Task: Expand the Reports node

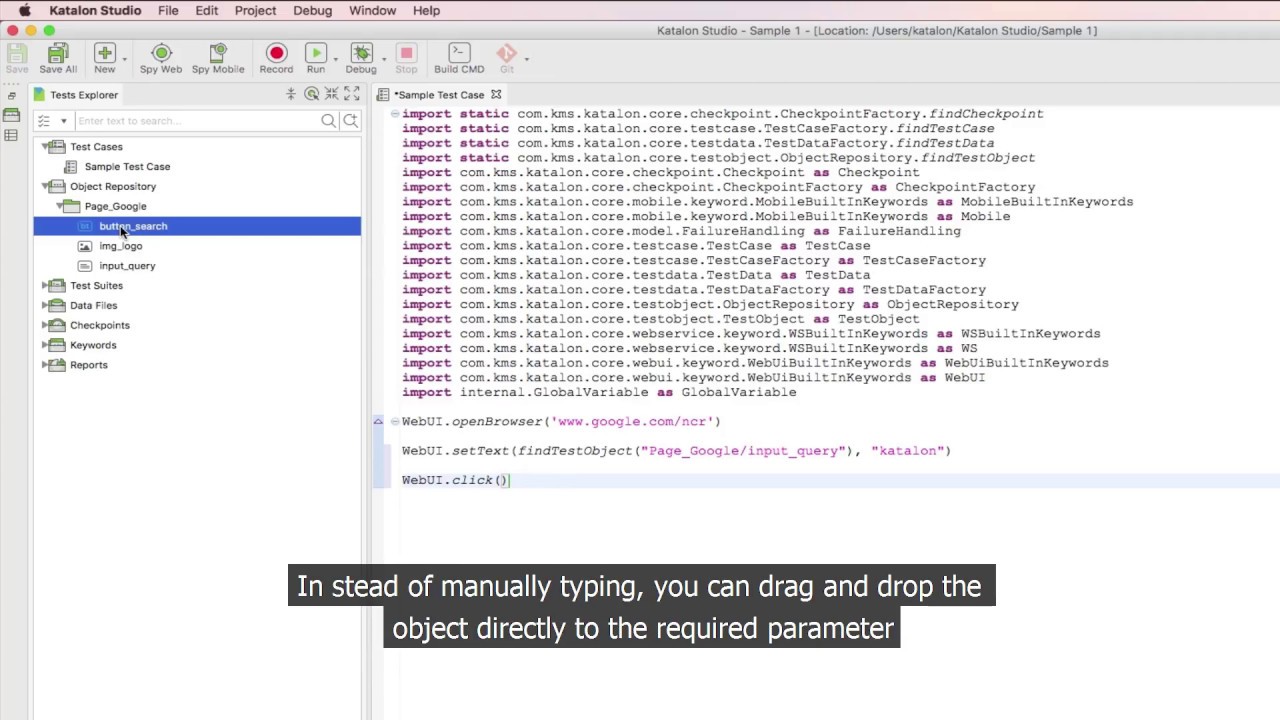Action: coord(45,366)
